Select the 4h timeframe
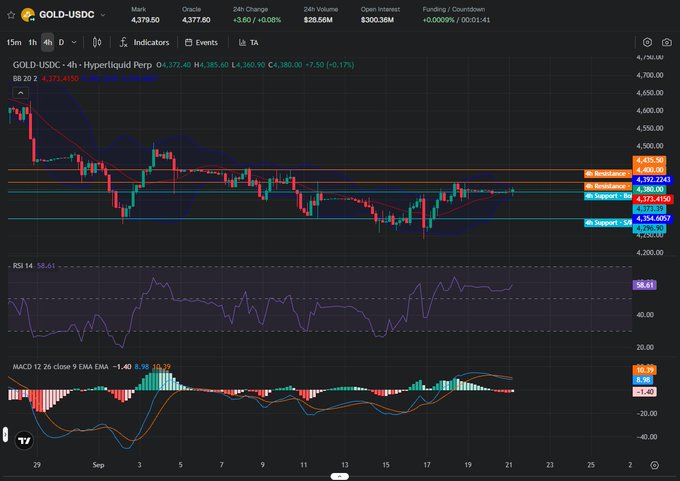The width and height of the screenshot is (680, 481). 48,43
